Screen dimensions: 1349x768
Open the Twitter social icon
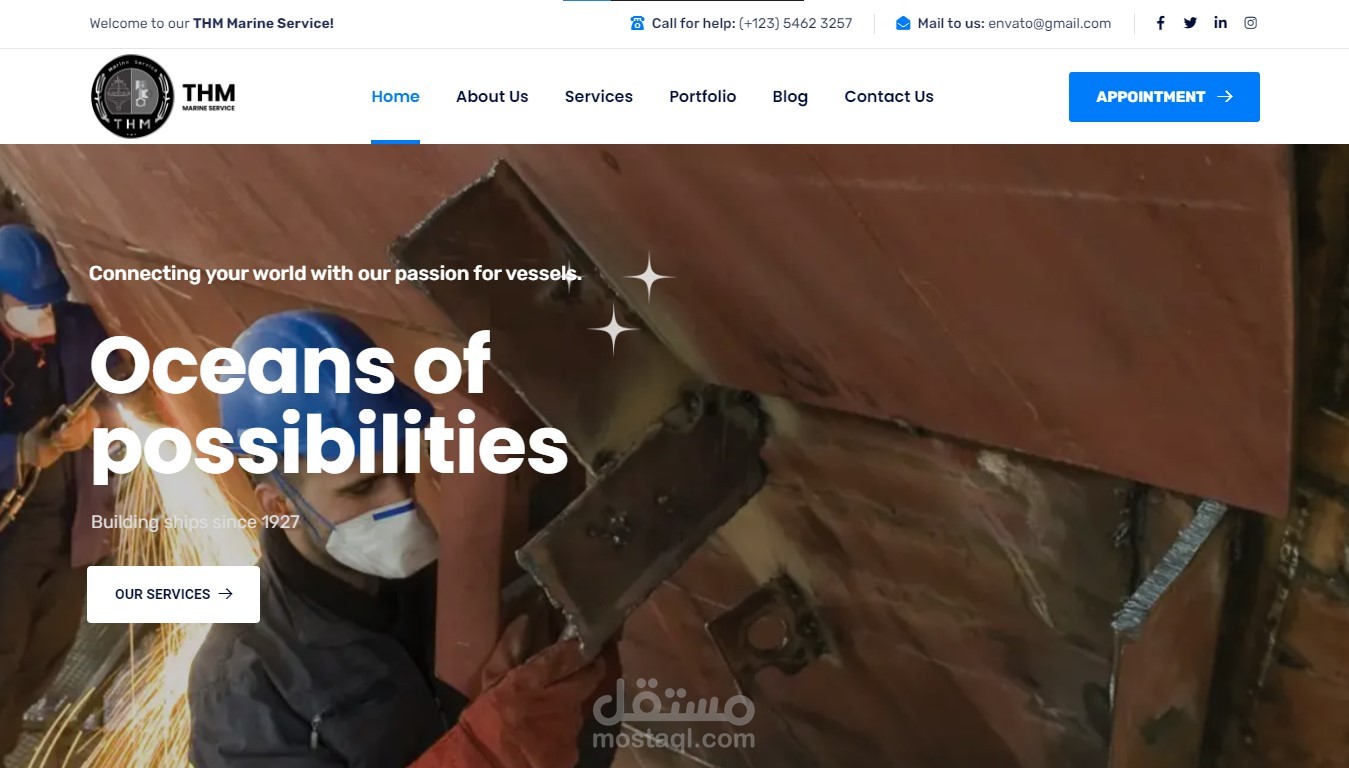coord(1190,23)
